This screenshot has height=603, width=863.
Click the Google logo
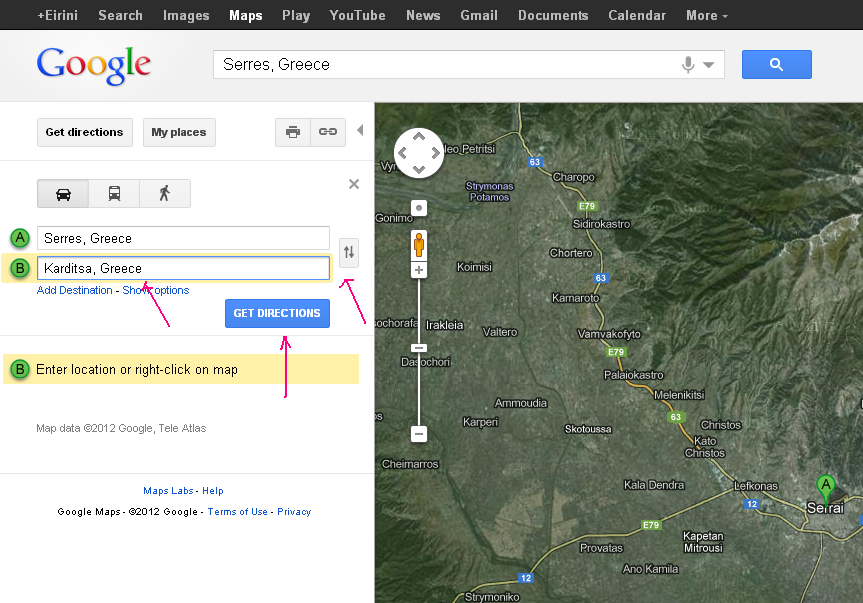(x=94, y=65)
